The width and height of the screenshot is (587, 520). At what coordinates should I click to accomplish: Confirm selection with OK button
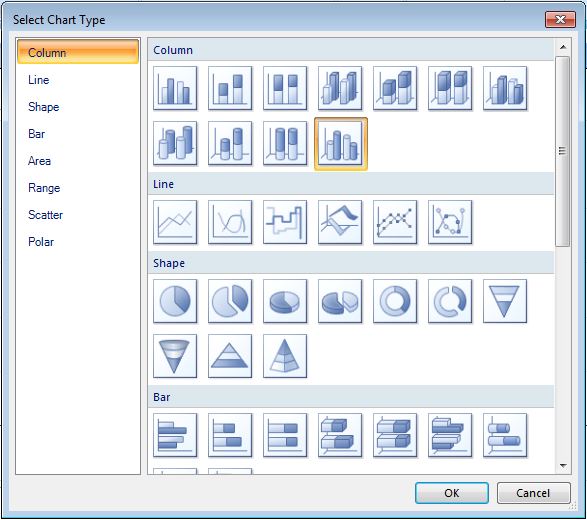pos(452,493)
